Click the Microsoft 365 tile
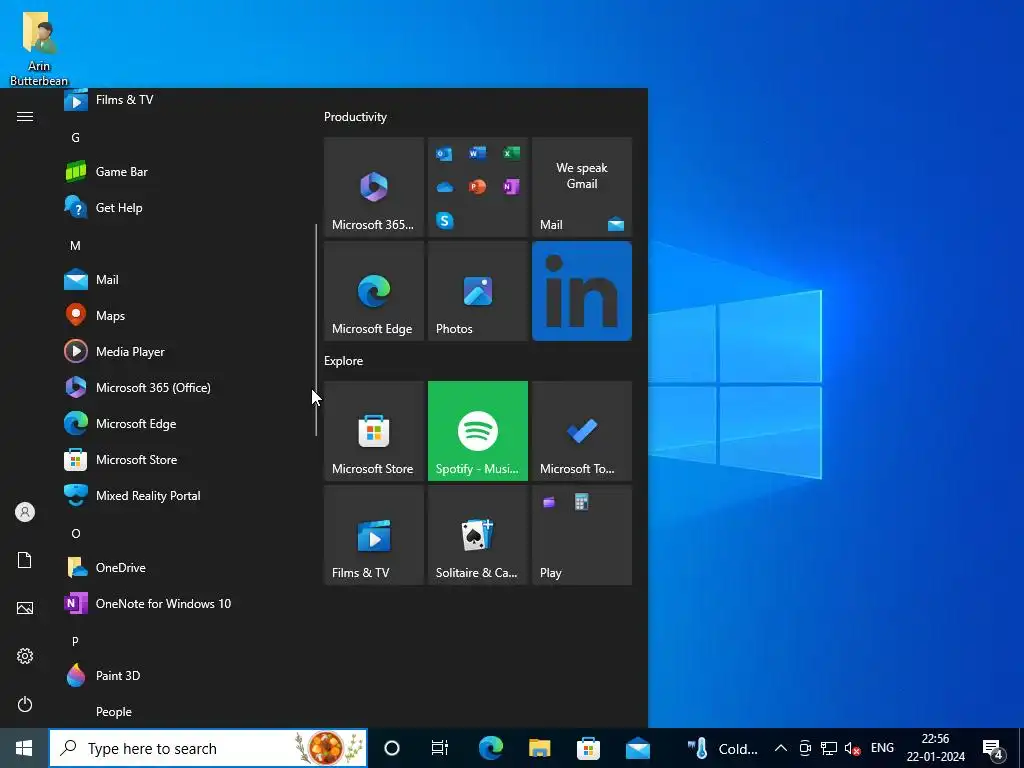The width and height of the screenshot is (1024, 768). pyautogui.click(x=374, y=187)
